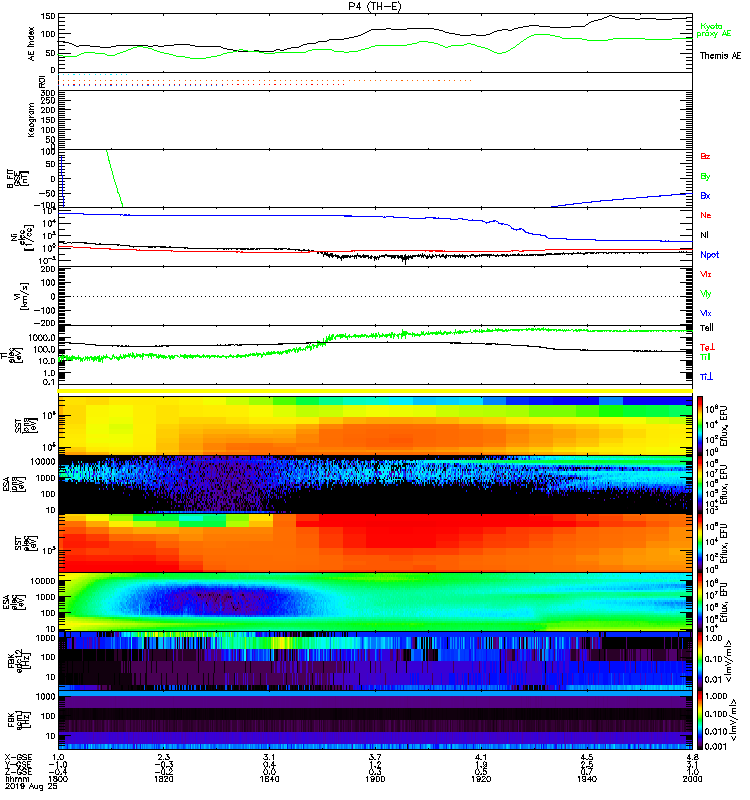Click the green 'Viy' legend label

click(705, 294)
